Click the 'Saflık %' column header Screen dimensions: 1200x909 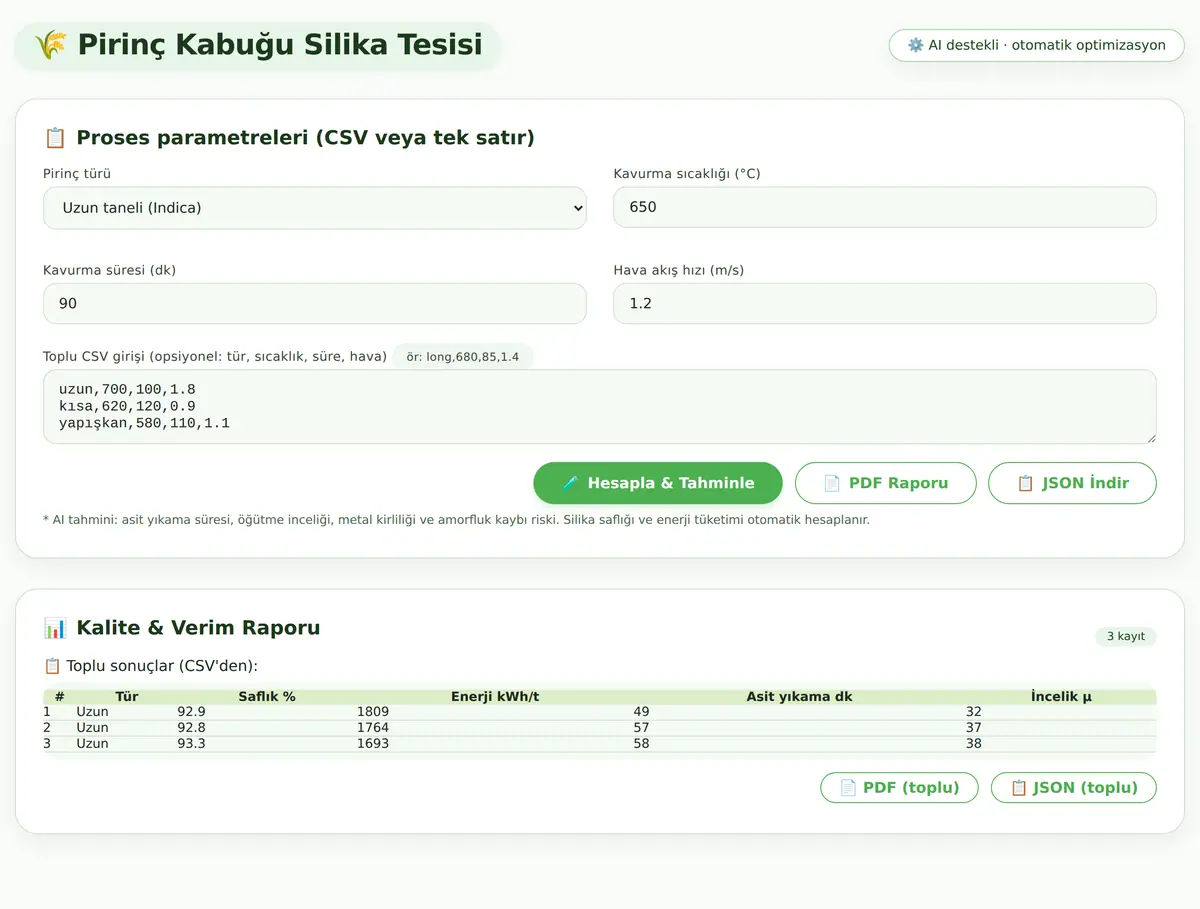[267, 696]
